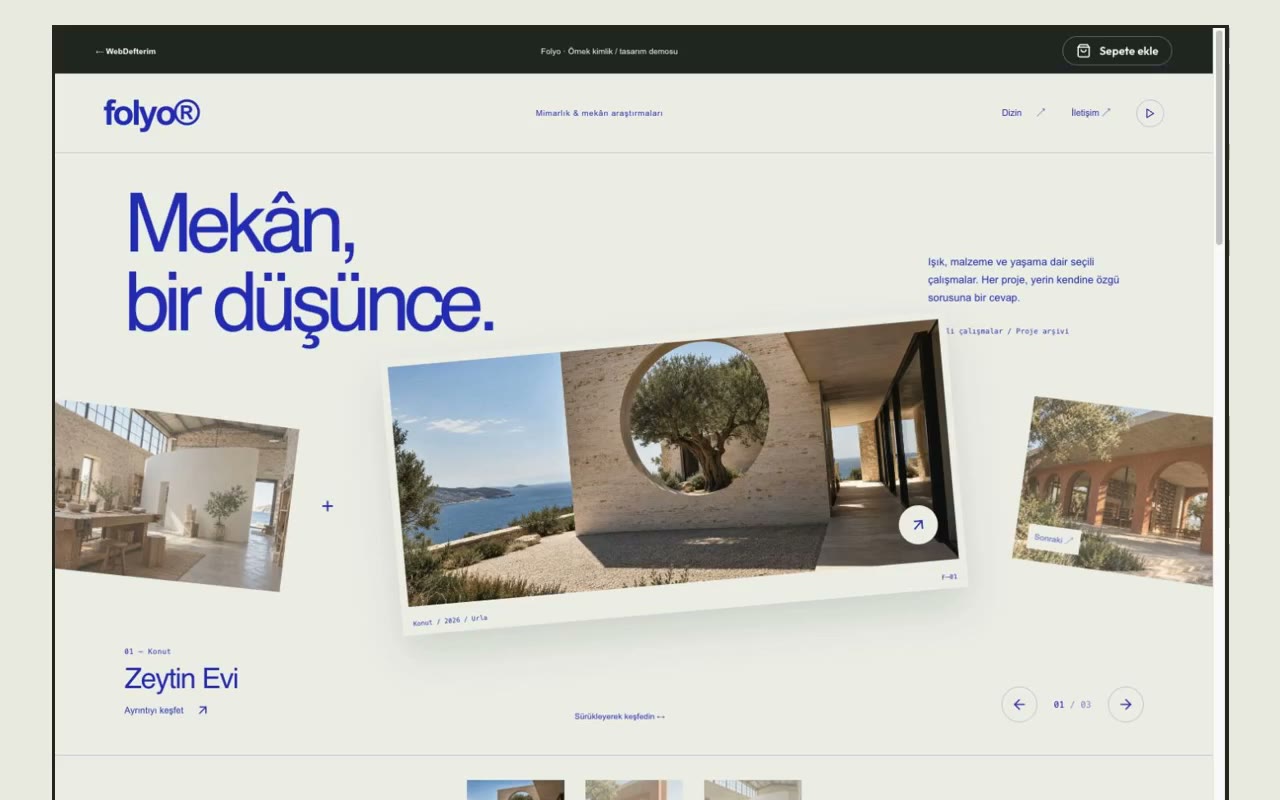Viewport: 1280px width, 800px height.
Task: Click the Sonraki label on the right photo
Action: tap(1054, 539)
